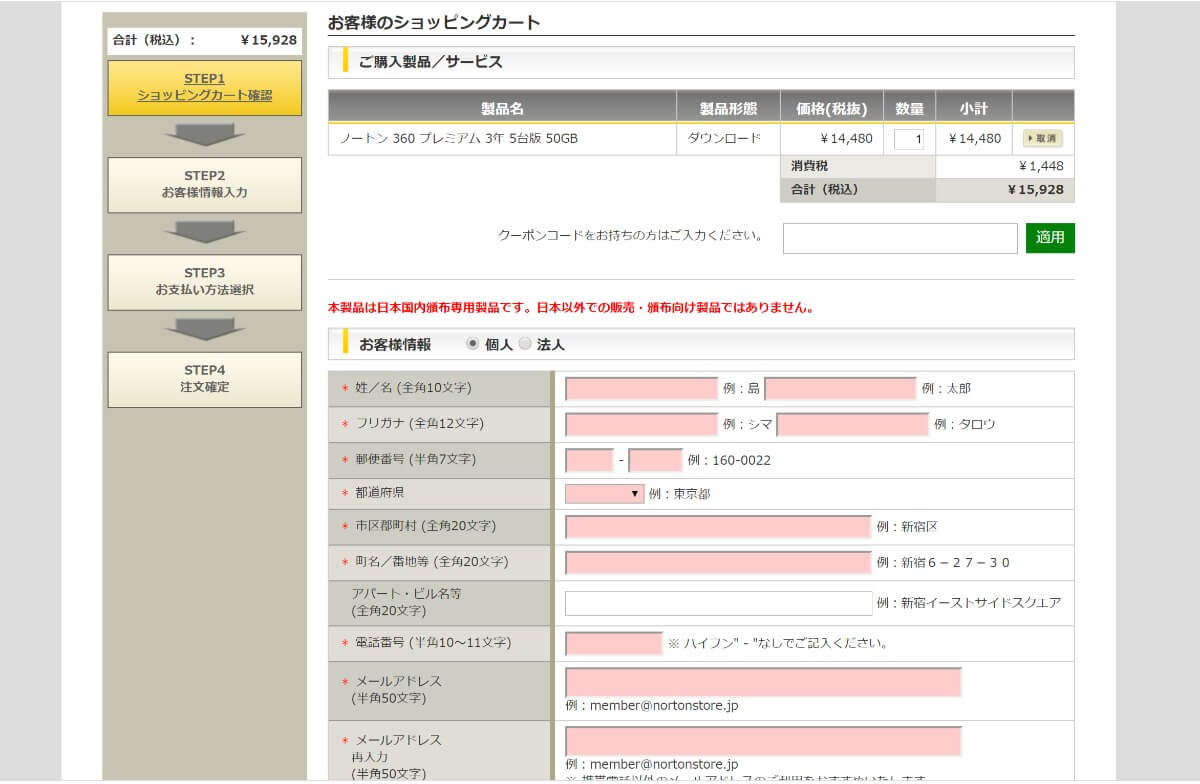Click the STEP3 お支払い方法選択 step
This screenshot has width=1200, height=784.
[205, 281]
